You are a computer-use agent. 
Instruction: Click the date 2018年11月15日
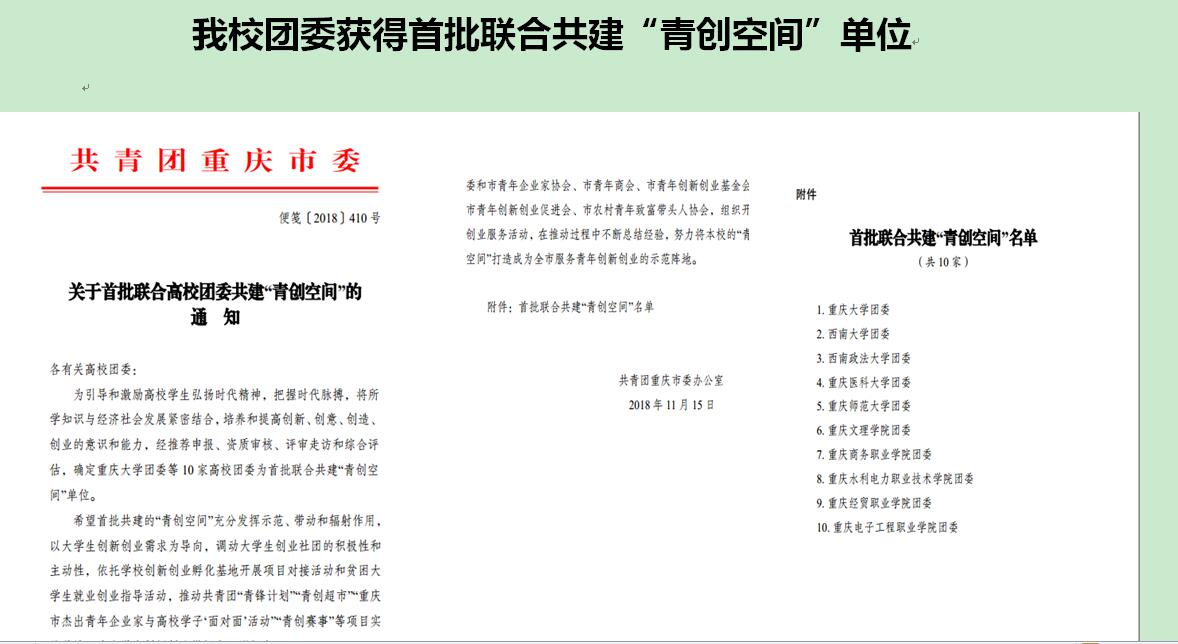tap(671, 405)
